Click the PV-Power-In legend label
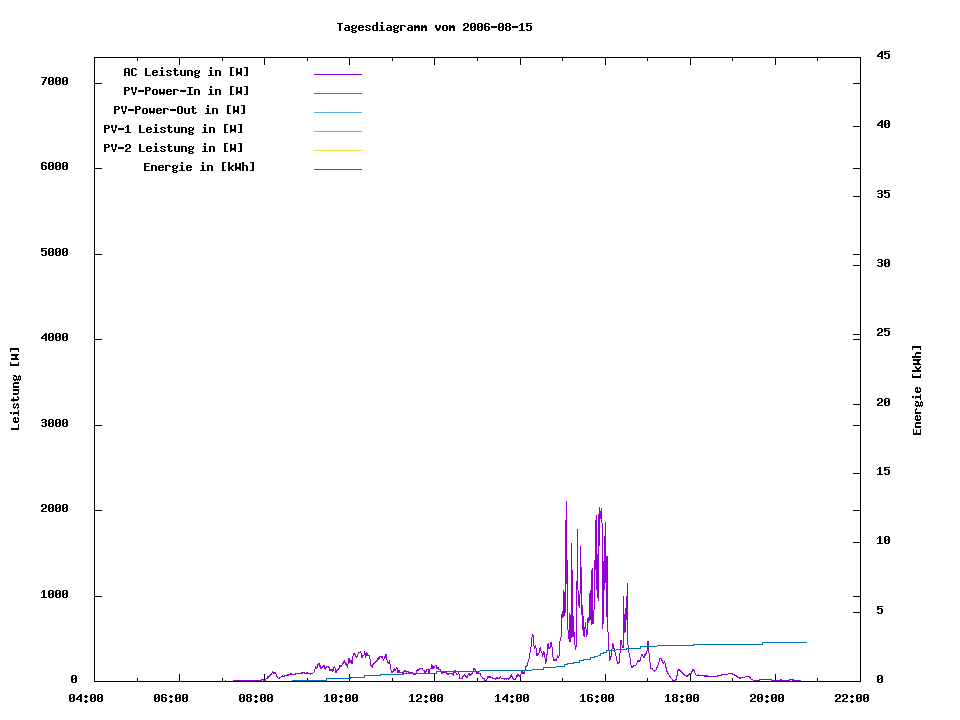Screen dimensions: 960x720 click(x=193, y=91)
